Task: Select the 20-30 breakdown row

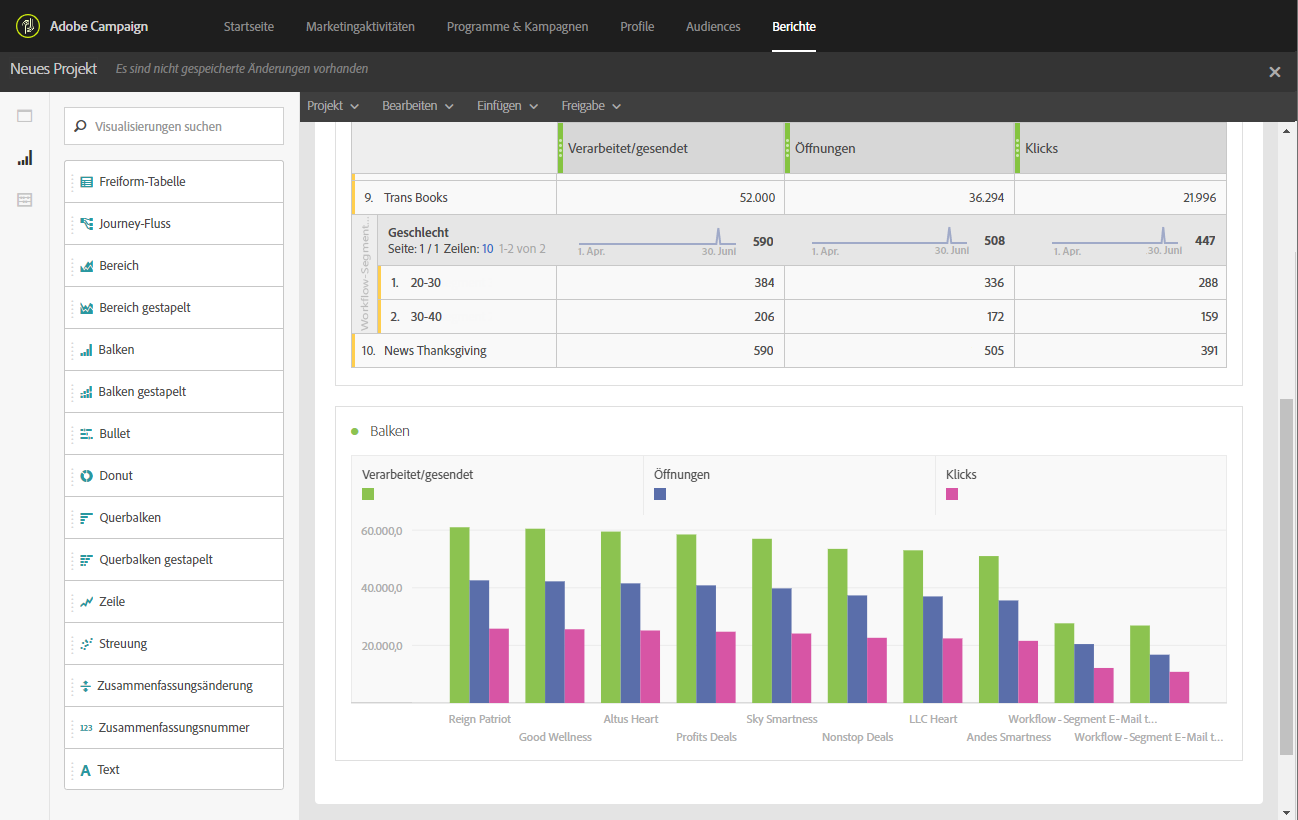Action: point(802,283)
